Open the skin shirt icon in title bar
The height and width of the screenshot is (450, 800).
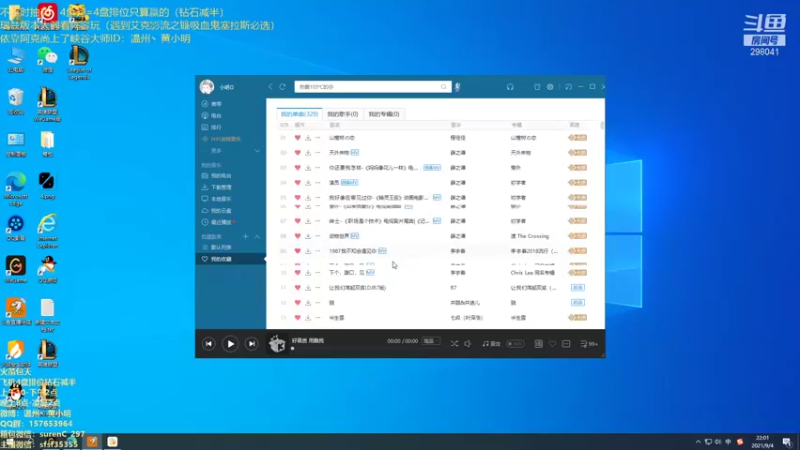tap(537, 87)
